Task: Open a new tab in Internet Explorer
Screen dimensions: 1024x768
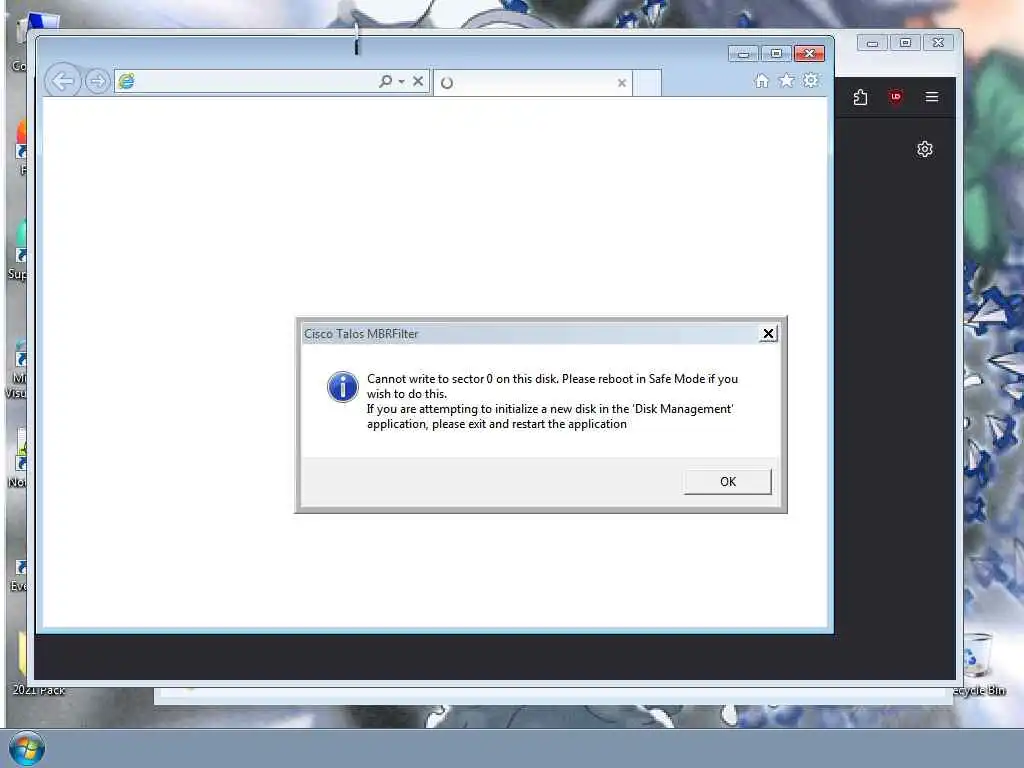Action: [647, 83]
